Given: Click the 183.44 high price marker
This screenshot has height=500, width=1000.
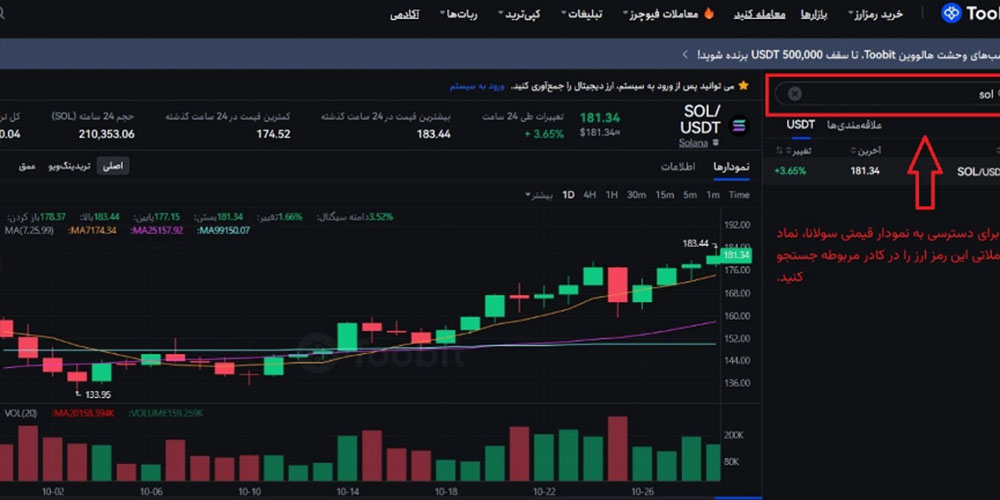Looking at the screenshot, I should 695,243.
